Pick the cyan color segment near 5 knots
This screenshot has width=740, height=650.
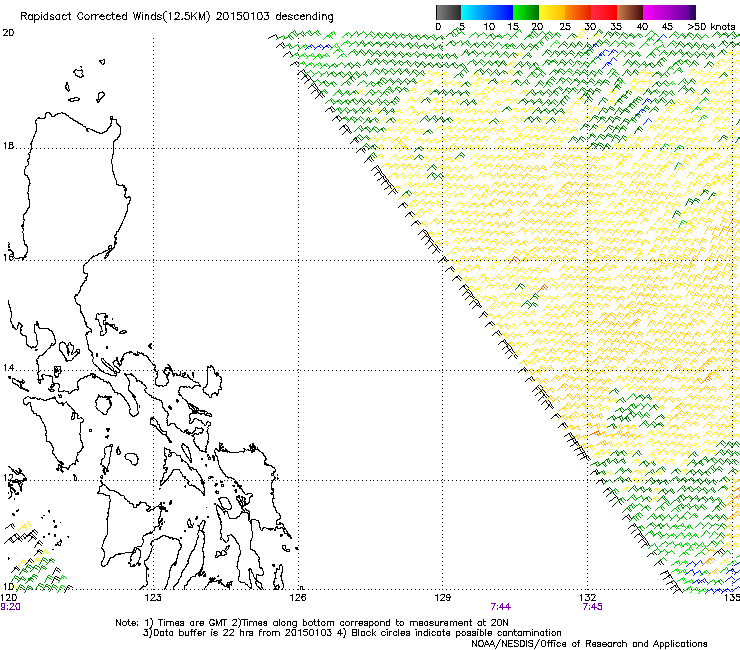coord(473,12)
